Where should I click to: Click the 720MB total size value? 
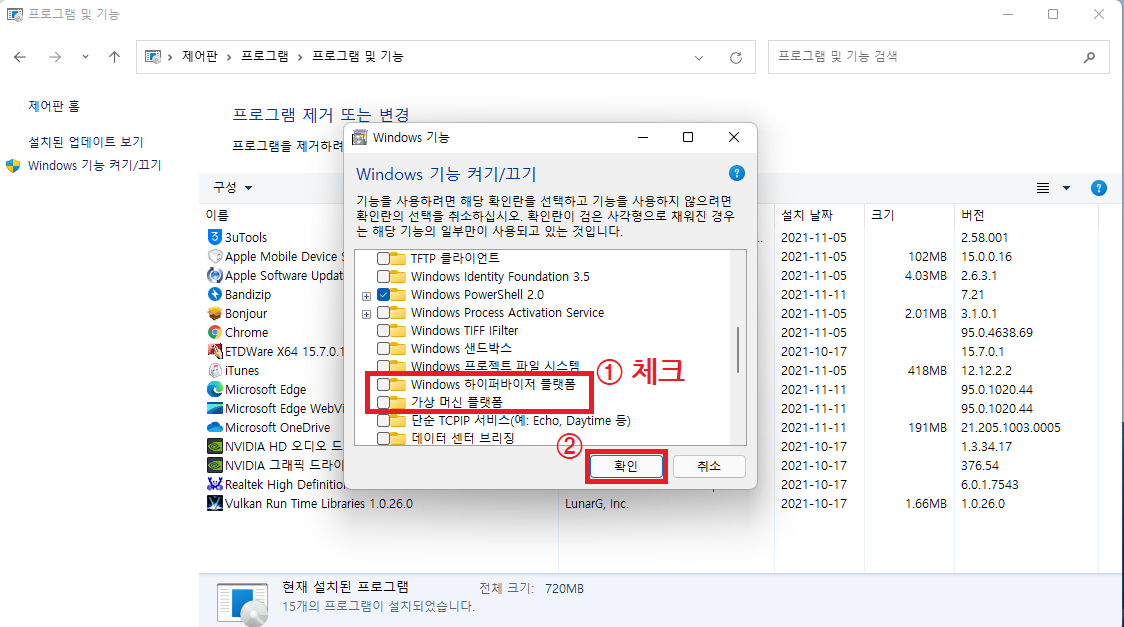tap(564, 588)
